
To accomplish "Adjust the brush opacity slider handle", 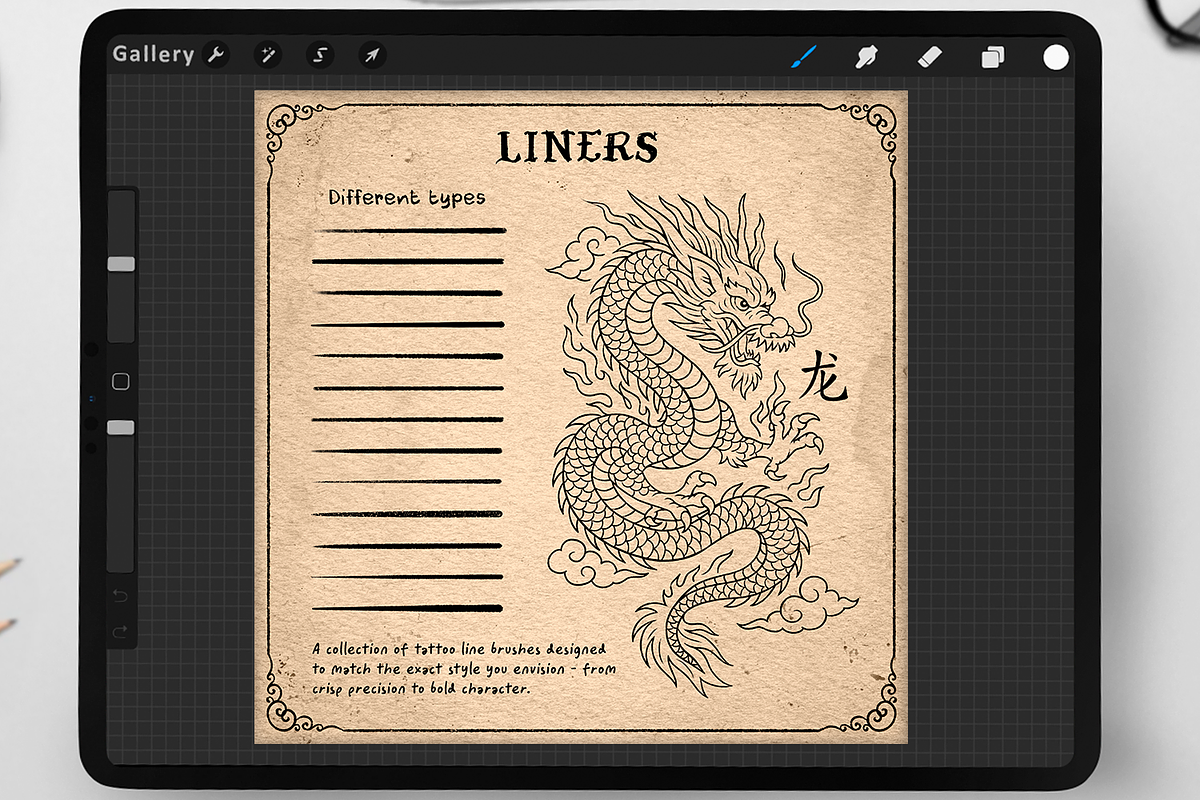I will pos(121,428).
